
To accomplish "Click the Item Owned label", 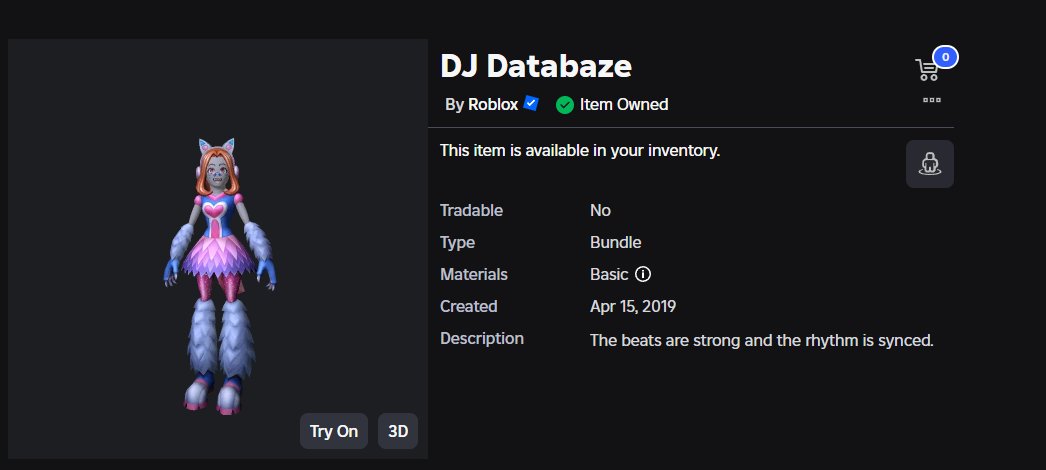I will [x=624, y=105].
